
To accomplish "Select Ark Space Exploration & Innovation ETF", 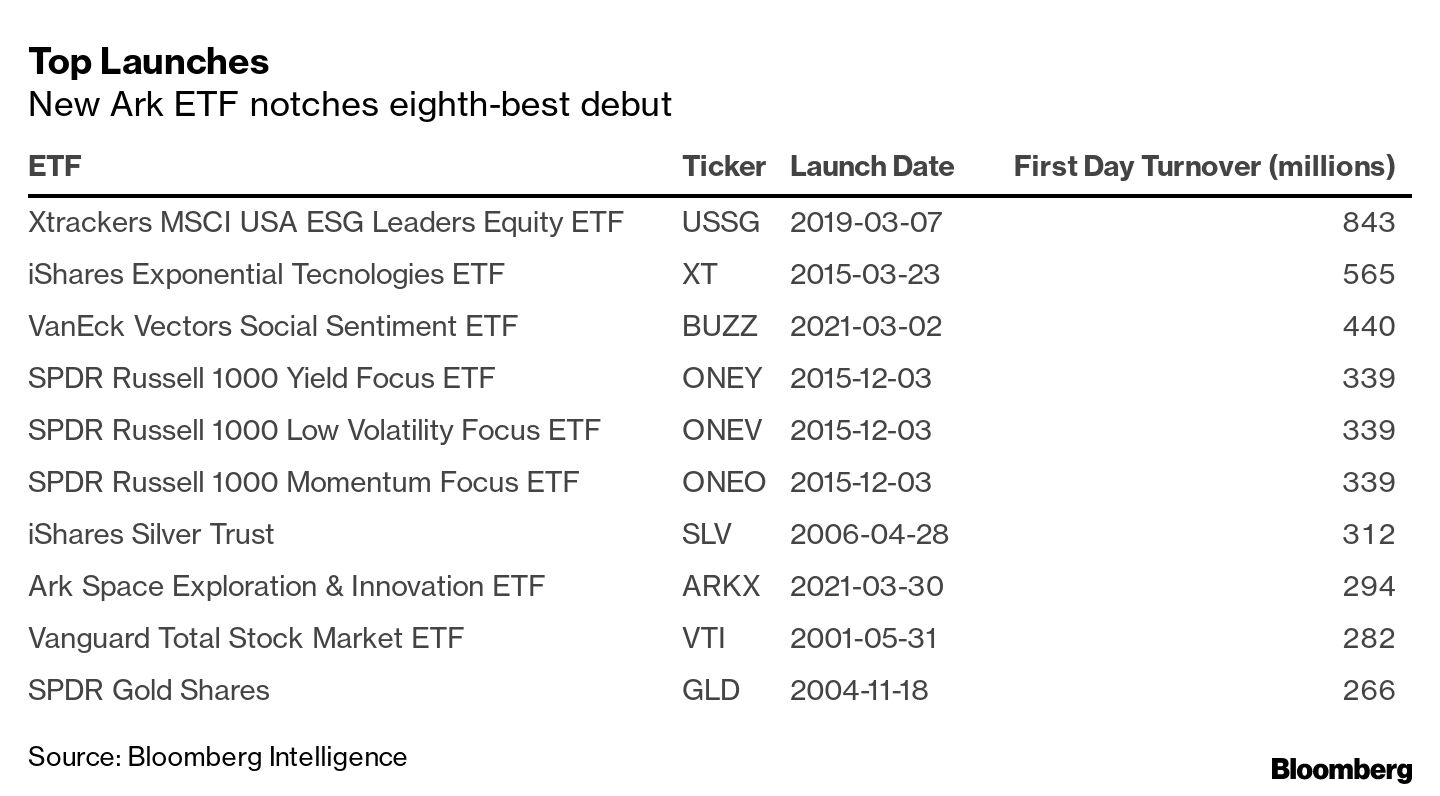I will tap(286, 586).
